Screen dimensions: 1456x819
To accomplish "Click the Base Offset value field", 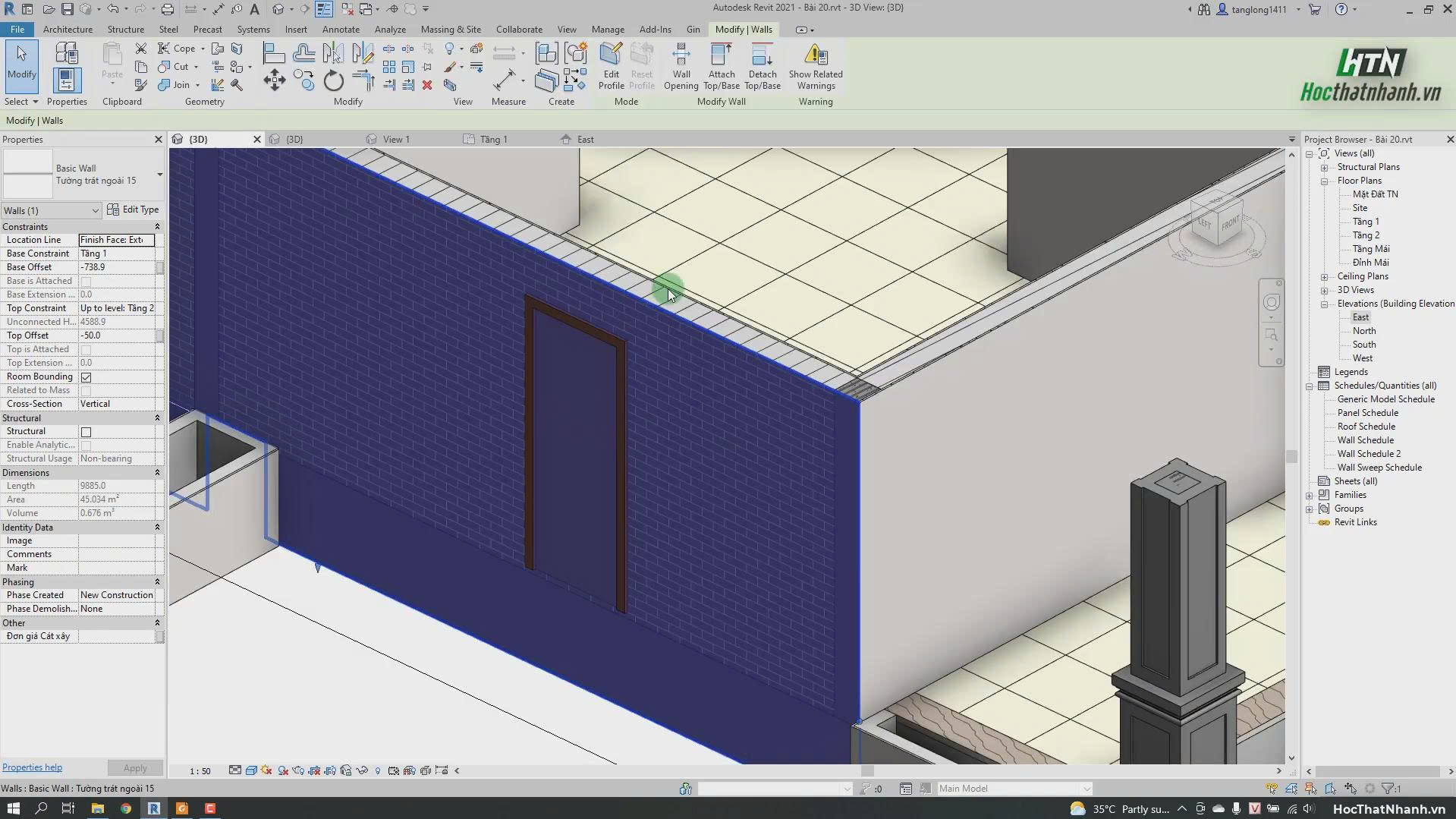I will [x=118, y=267].
